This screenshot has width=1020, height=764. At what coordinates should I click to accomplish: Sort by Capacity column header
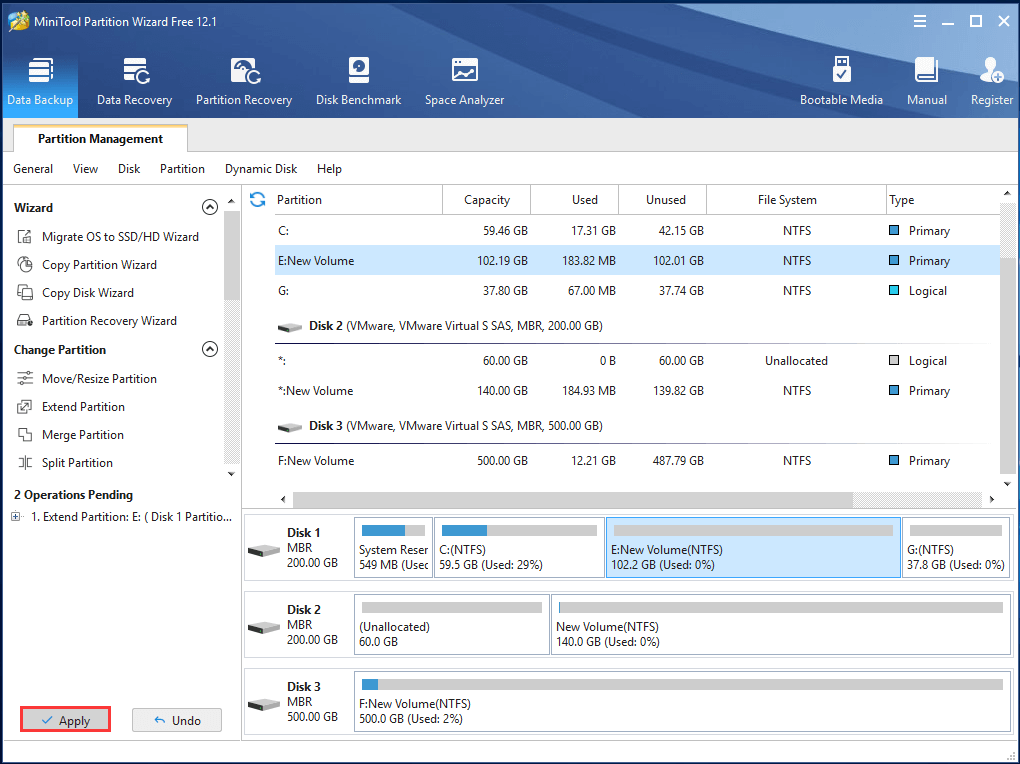point(487,200)
